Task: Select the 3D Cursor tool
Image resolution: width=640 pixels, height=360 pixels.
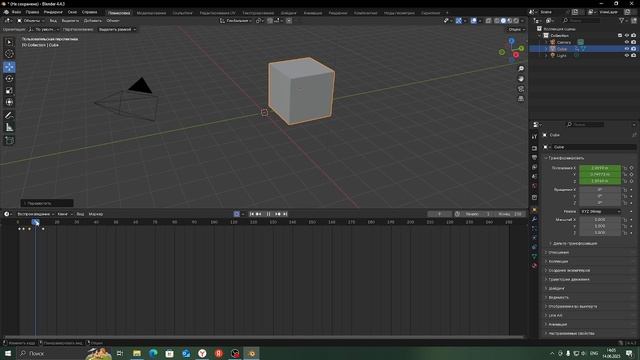Action: 9,53
